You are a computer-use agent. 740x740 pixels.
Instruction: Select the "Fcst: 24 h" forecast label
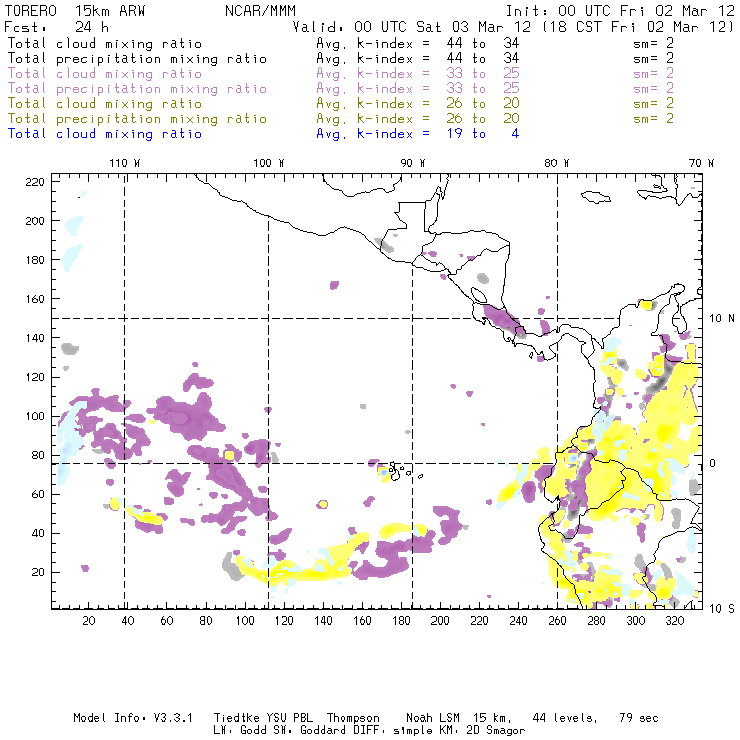tap(56, 27)
